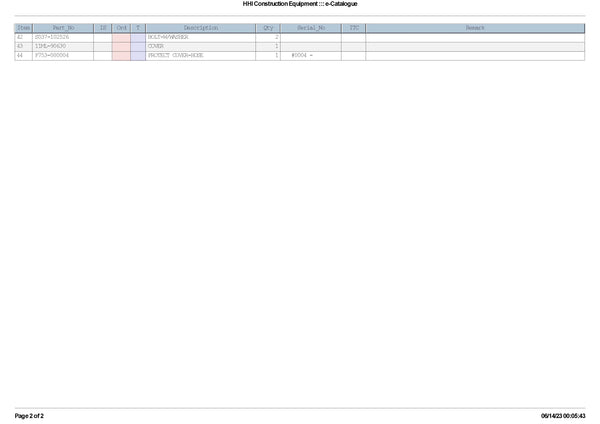Click serial number #0004 in row 44
600x424 pixels.
pyautogui.click(x=301, y=55)
